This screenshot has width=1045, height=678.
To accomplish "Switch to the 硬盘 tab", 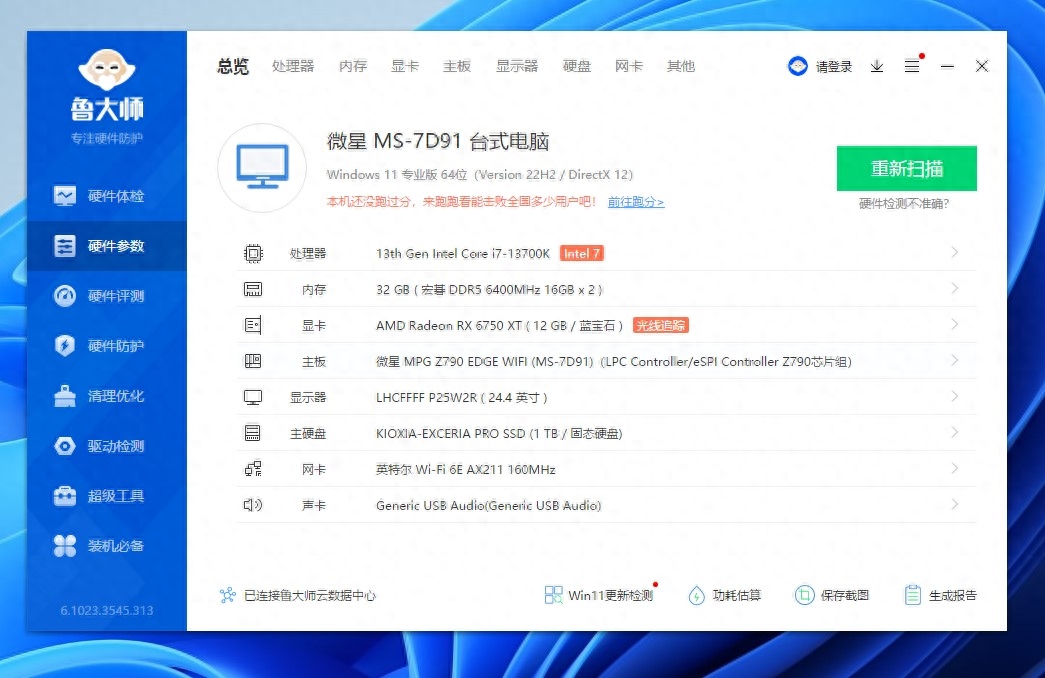I will point(577,66).
